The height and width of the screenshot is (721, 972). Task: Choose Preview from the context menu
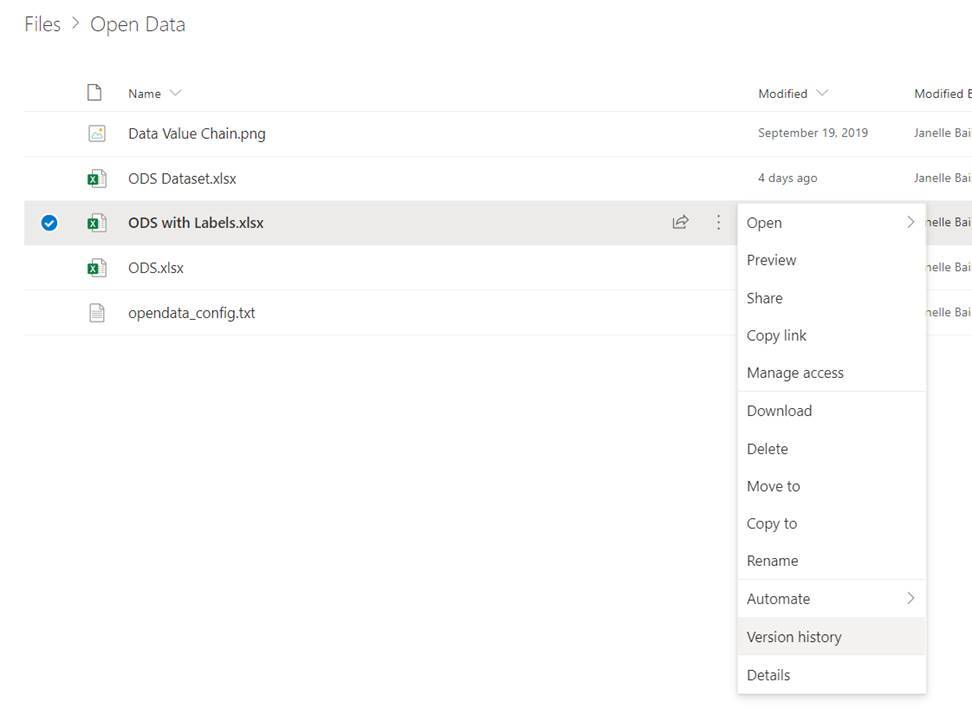pyautogui.click(x=831, y=260)
